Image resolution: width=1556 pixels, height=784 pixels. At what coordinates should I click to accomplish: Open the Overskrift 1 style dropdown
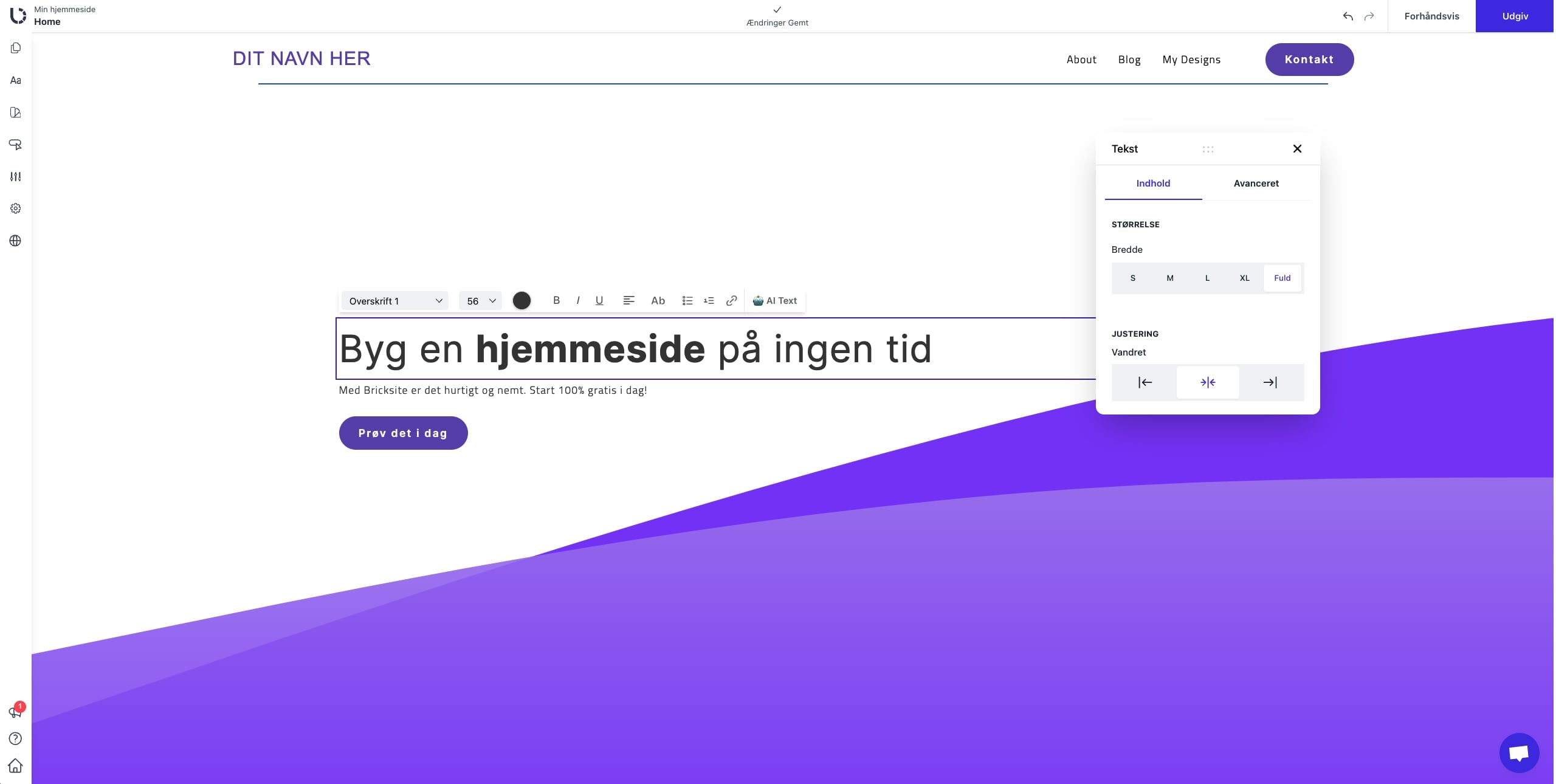coord(395,301)
